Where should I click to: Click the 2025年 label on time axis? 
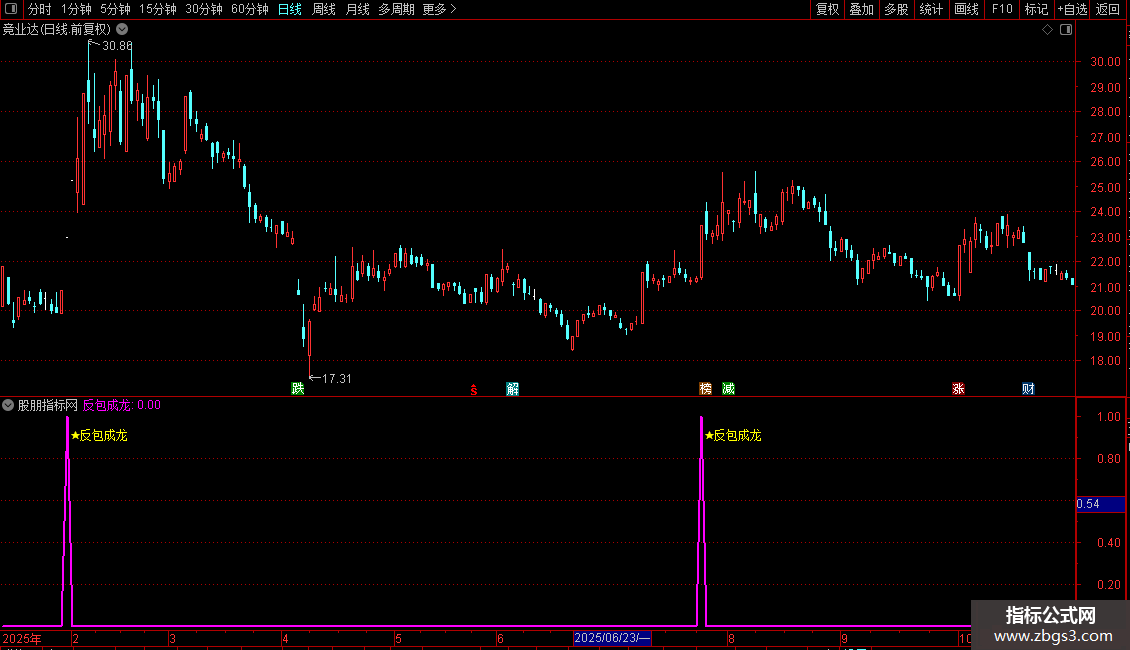[x=22, y=638]
